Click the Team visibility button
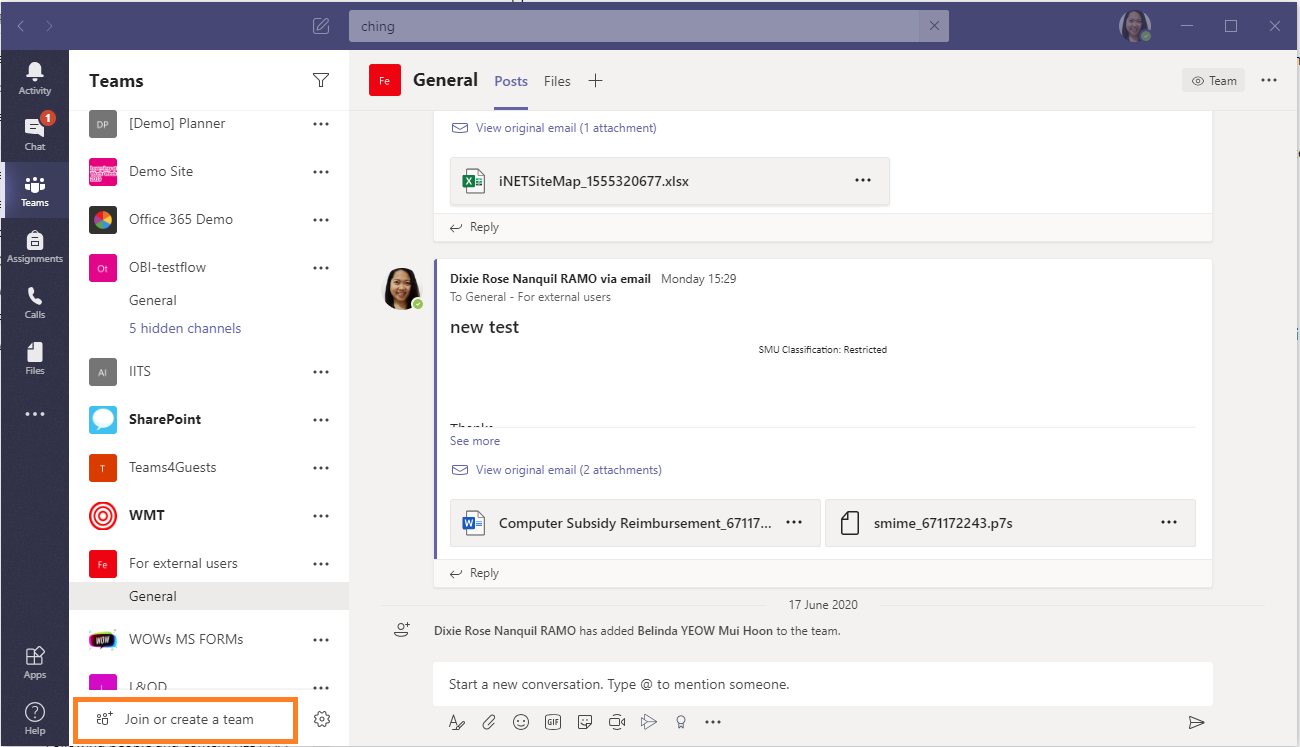This screenshot has height=747, width=1300. 1214,81
